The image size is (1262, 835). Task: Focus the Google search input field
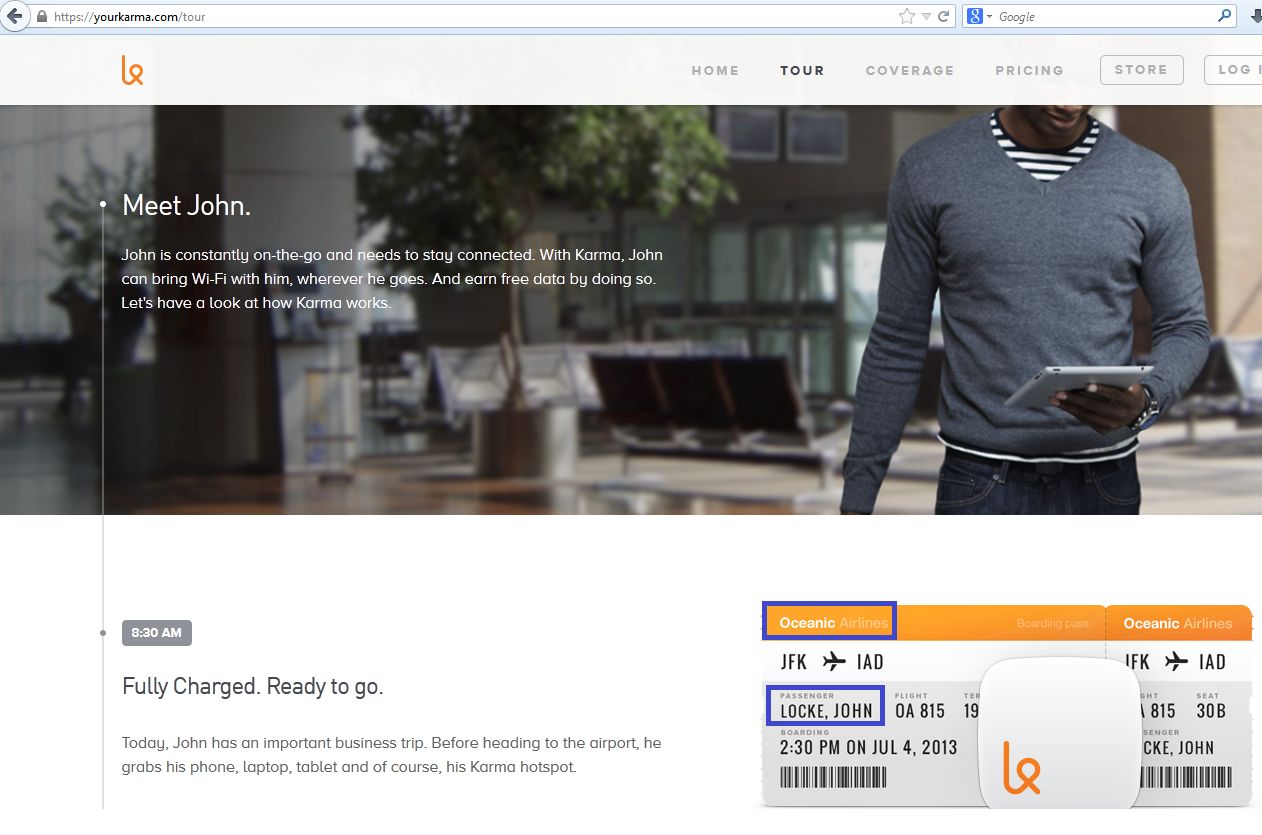(x=1100, y=17)
